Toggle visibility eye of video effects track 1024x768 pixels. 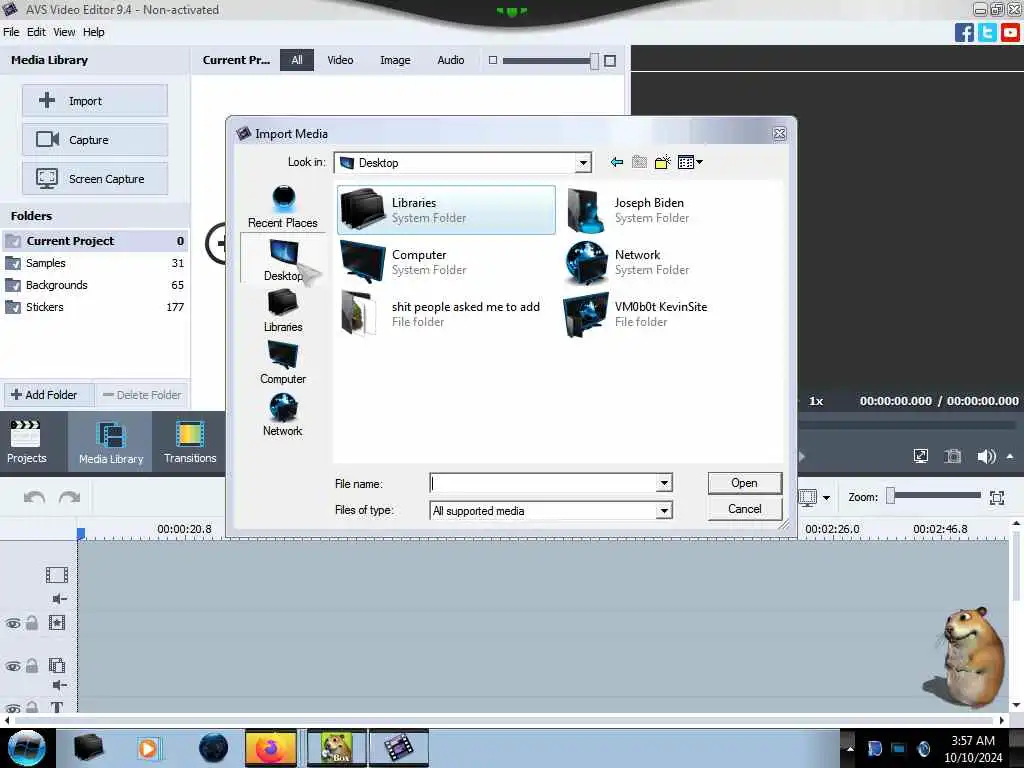[13, 623]
